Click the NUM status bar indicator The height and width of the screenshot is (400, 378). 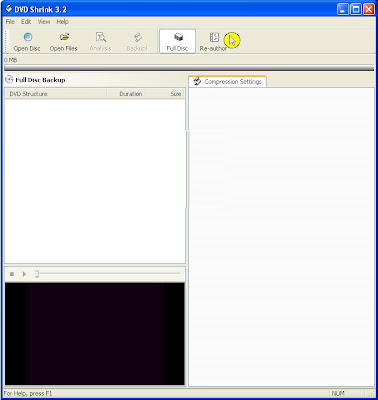click(x=338, y=393)
